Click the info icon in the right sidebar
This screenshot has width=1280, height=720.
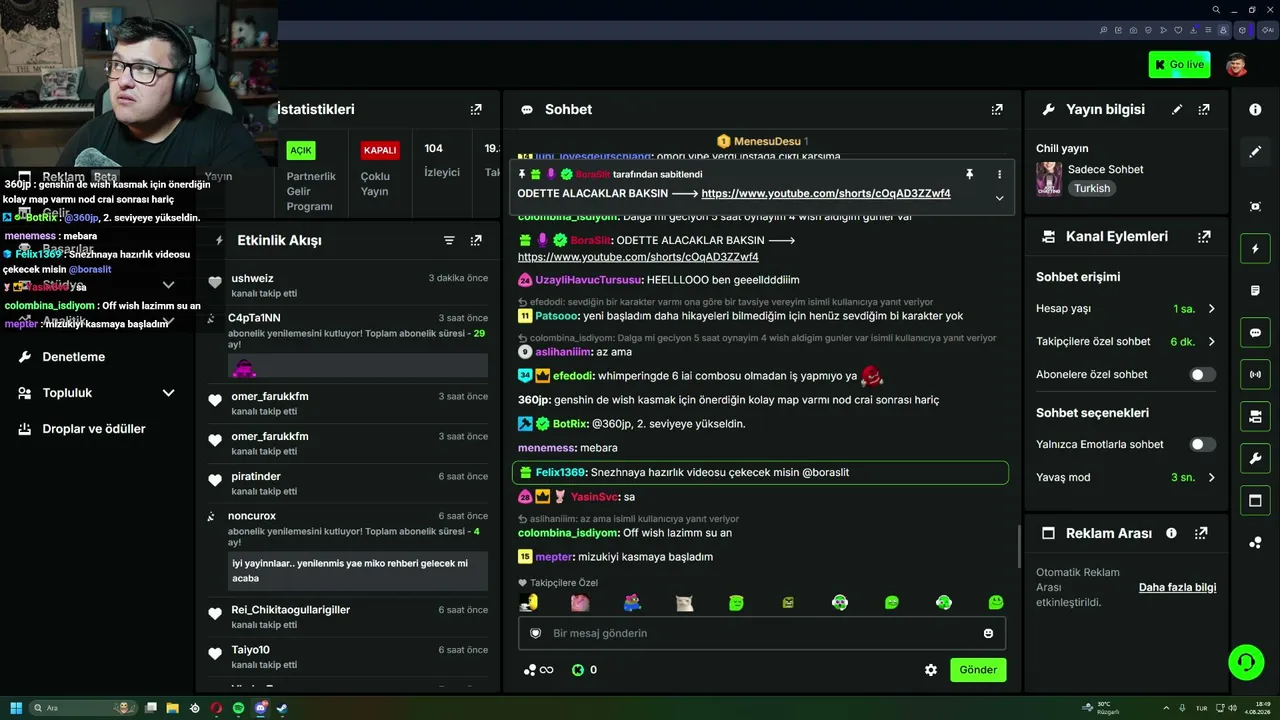point(1255,109)
